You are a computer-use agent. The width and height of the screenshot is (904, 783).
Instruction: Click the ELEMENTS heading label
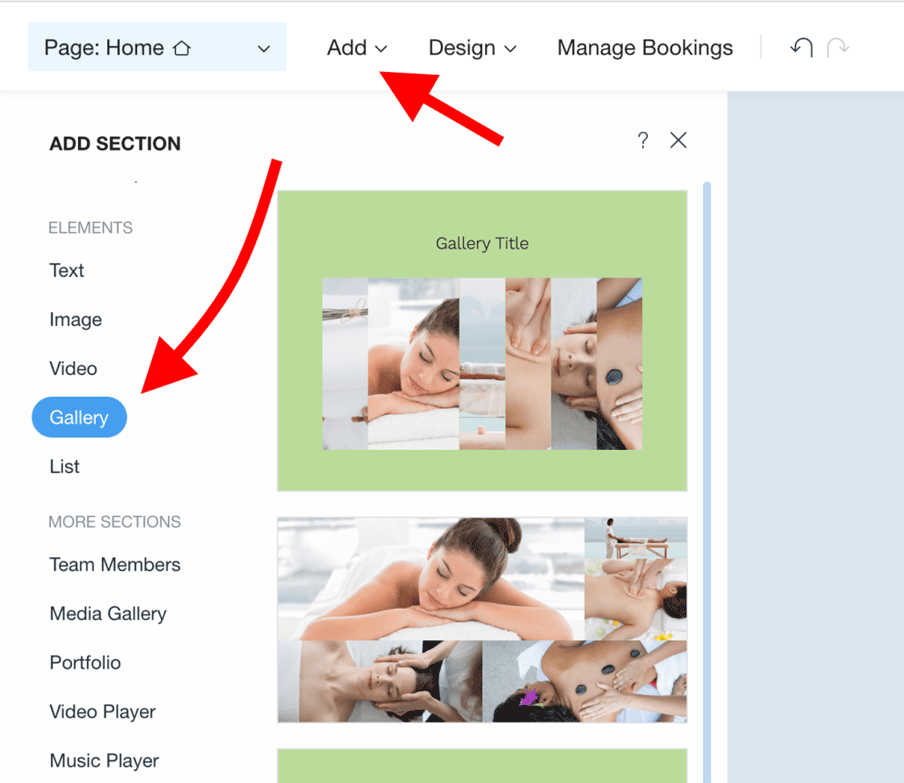pos(91,228)
